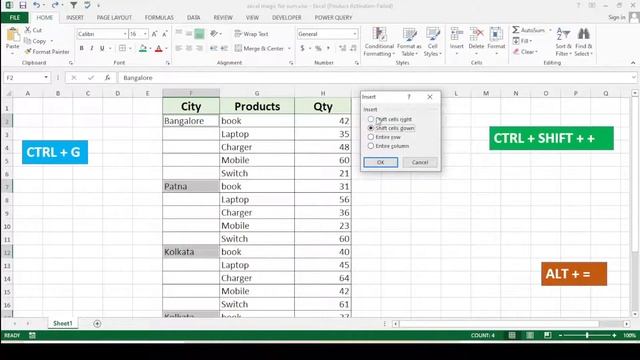640x360 pixels.
Task: Click the formula bar showing Bangalore
Action: [376, 78]
